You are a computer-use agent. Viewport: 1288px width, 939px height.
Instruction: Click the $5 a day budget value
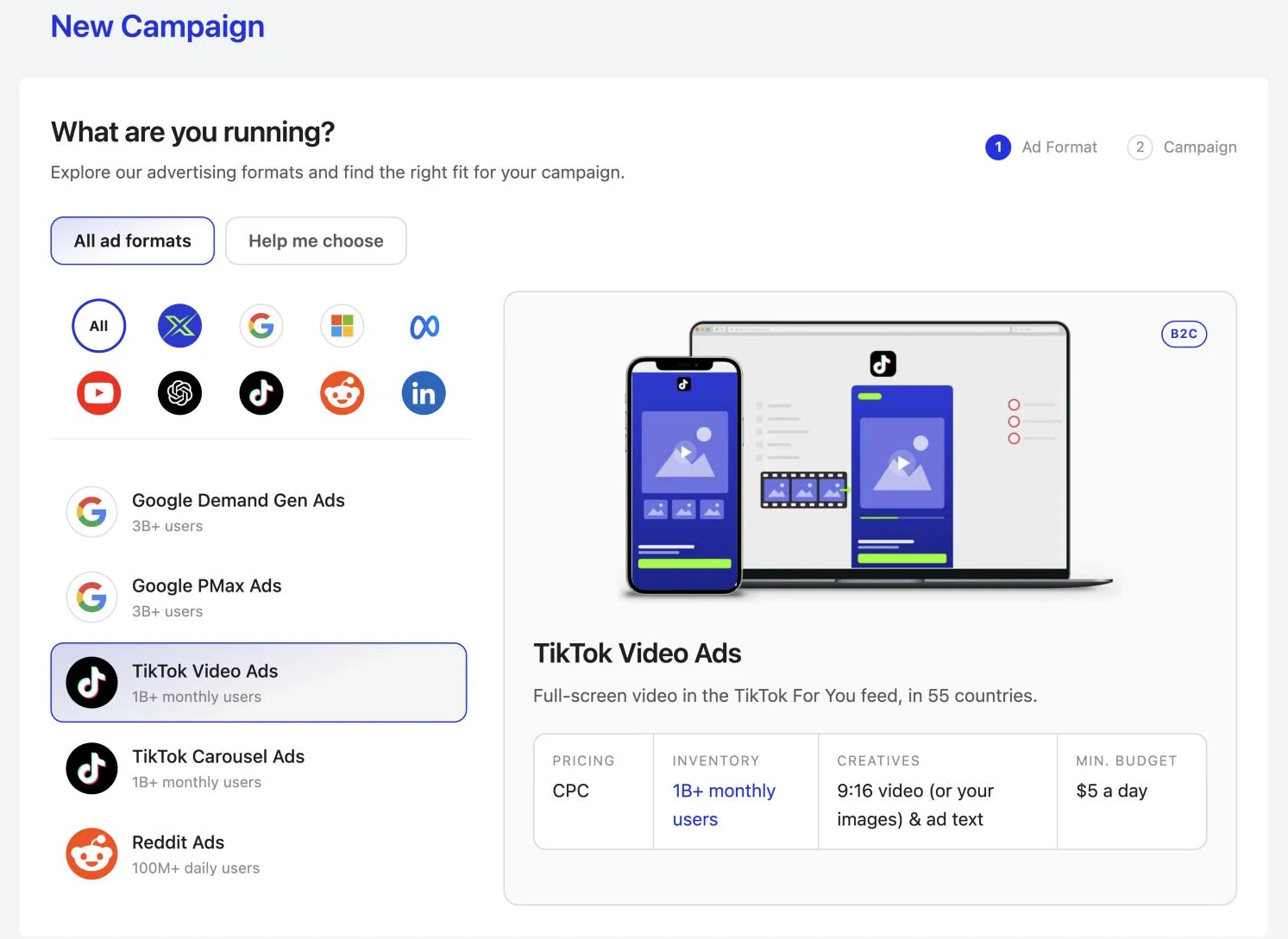pyautogui.click(x=1111, y=791)
